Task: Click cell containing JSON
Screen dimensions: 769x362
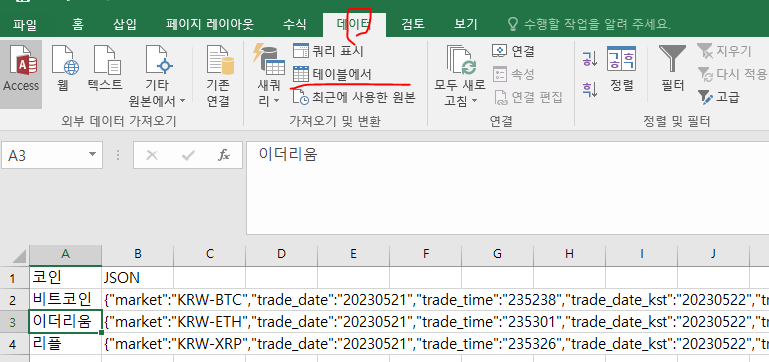Action: [x=138, y=278]
